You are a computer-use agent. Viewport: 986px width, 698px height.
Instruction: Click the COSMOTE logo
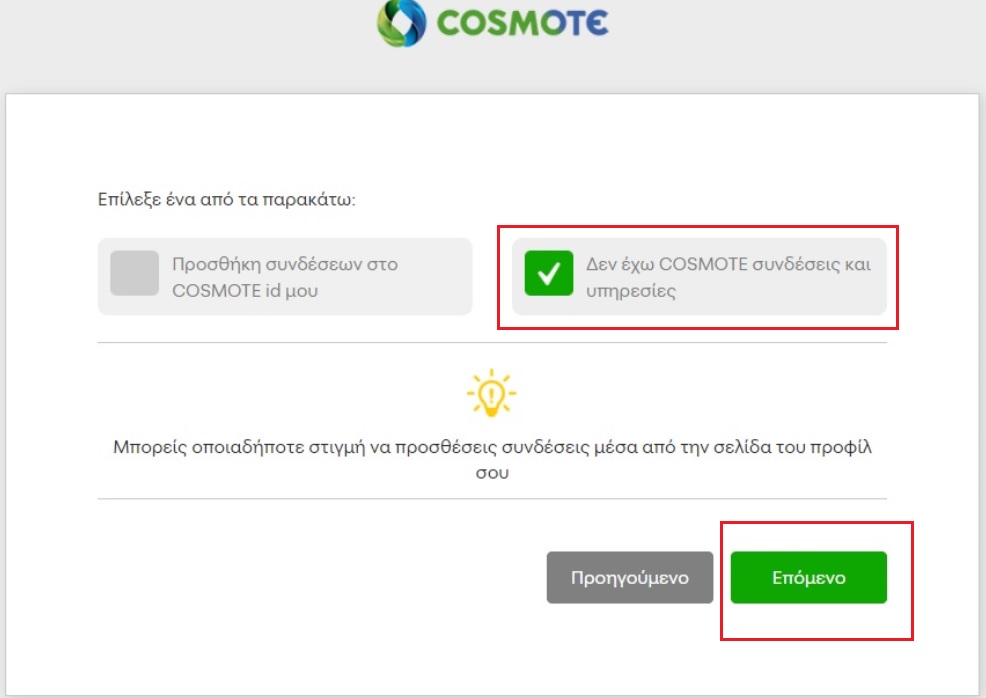click(495, 21)
